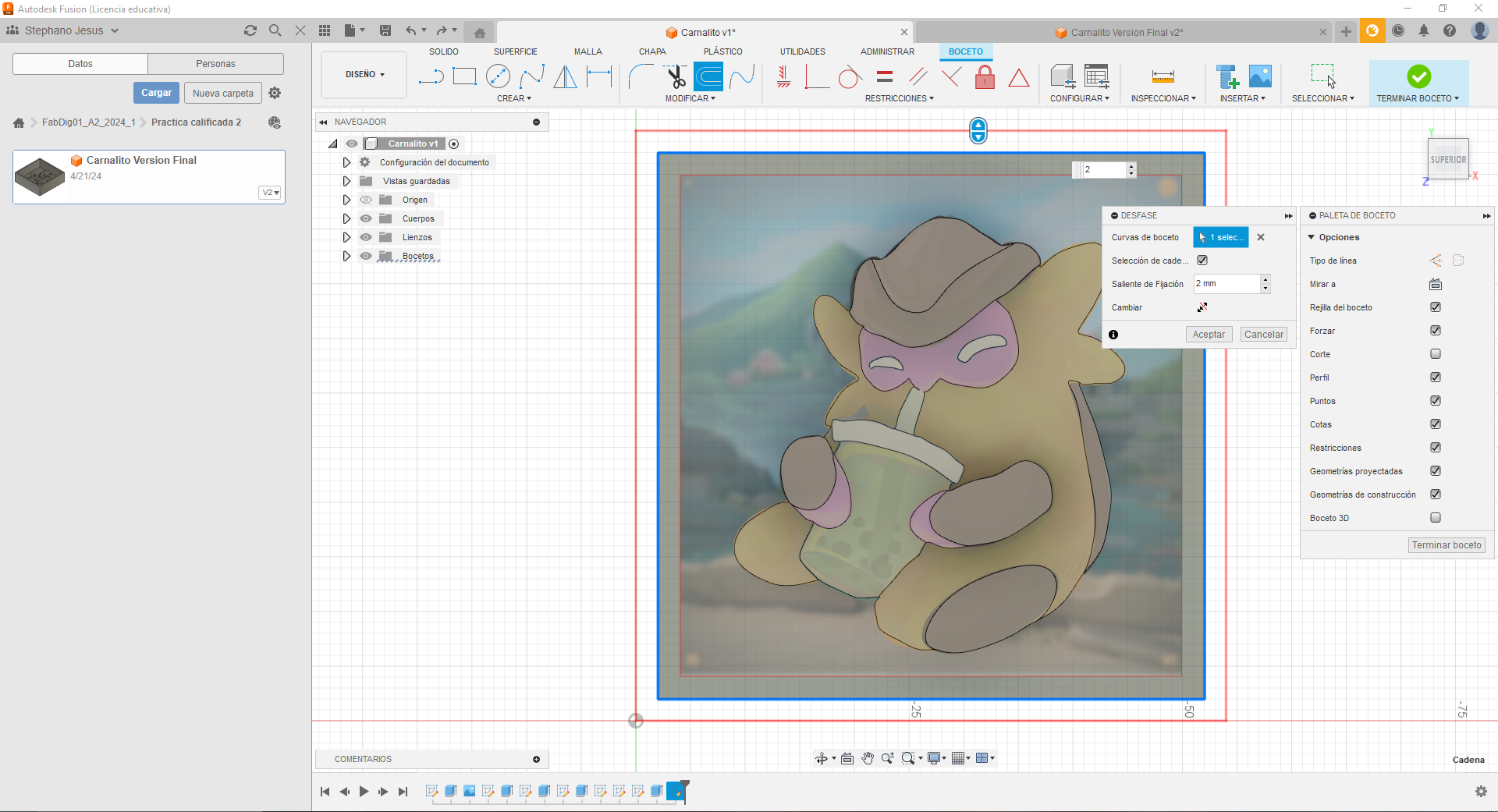
Task: Switch to the SÓLIDO tab
Action: (443, 51)
